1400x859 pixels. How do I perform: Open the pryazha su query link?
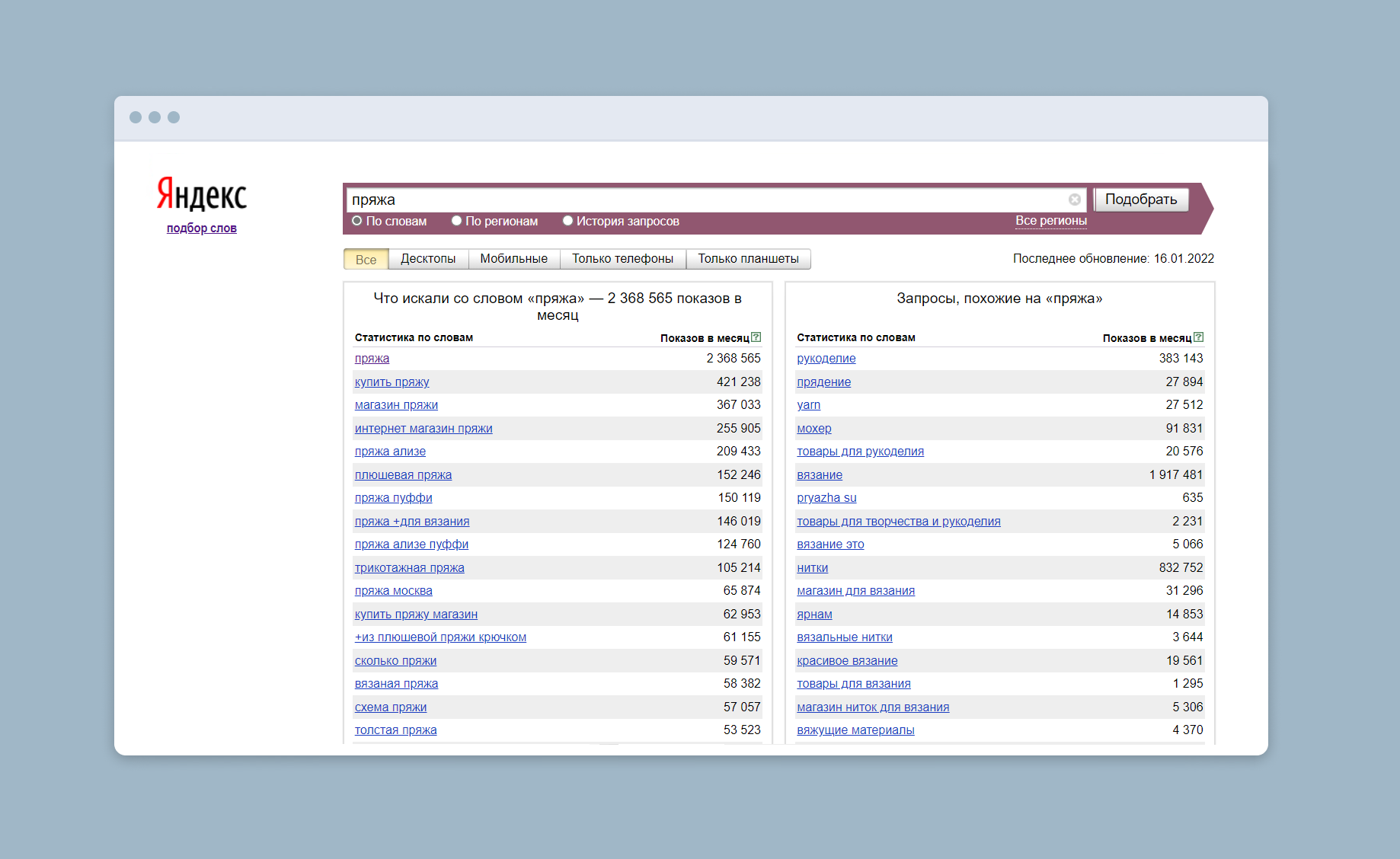click(826, 498)
